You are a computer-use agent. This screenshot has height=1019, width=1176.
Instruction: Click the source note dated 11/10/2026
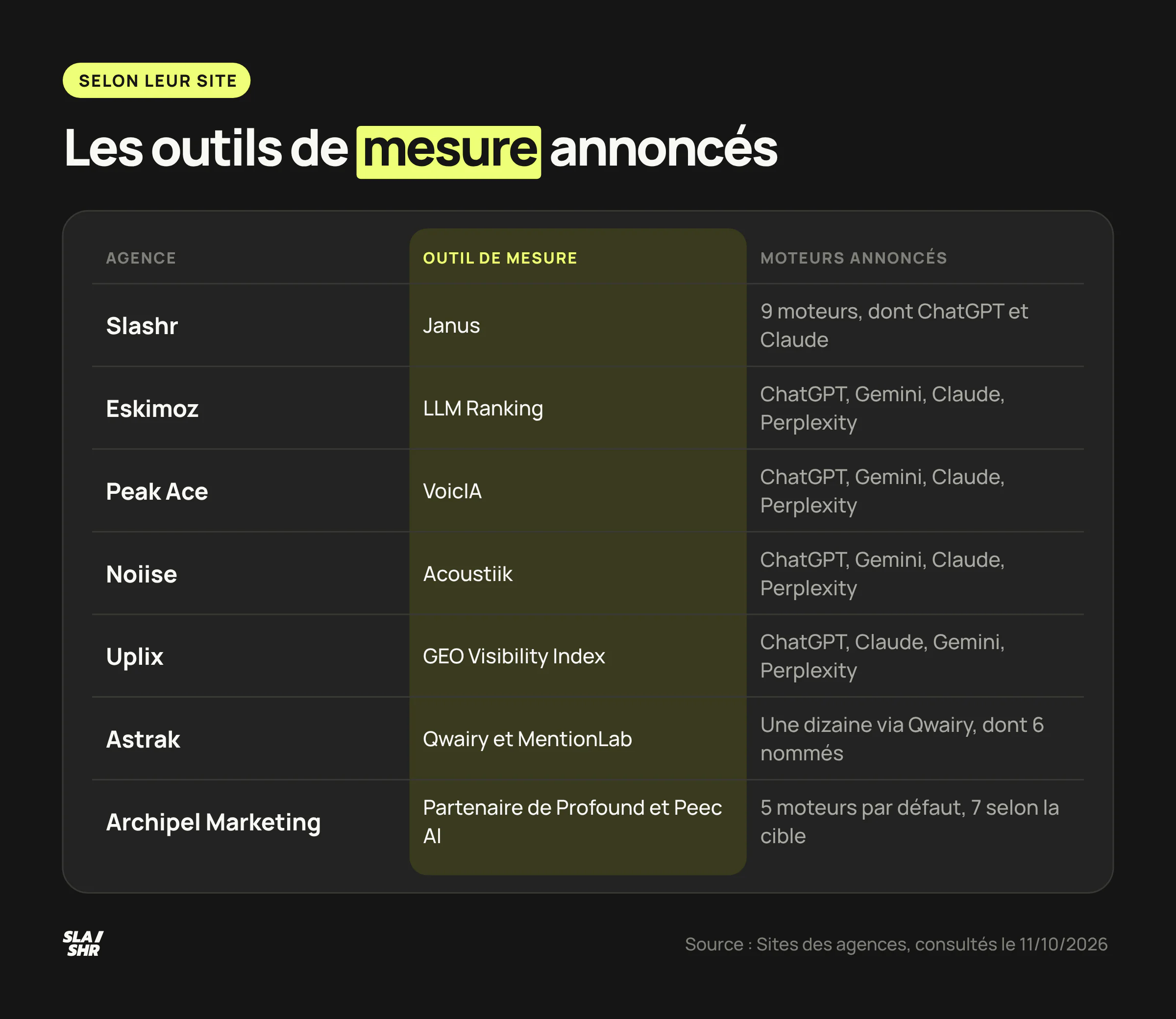pyautogui.click(x=896, y=944)
